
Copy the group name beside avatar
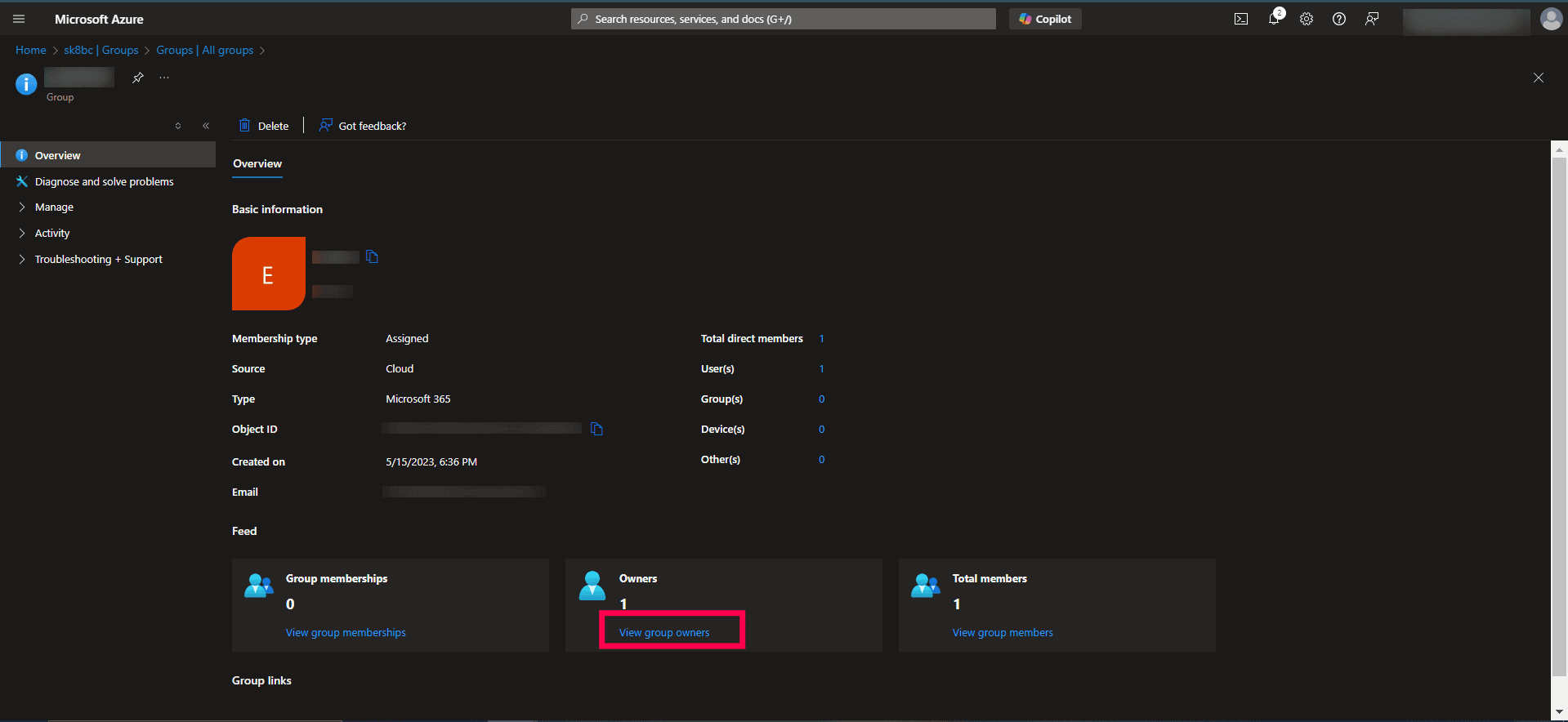point(373,256)
